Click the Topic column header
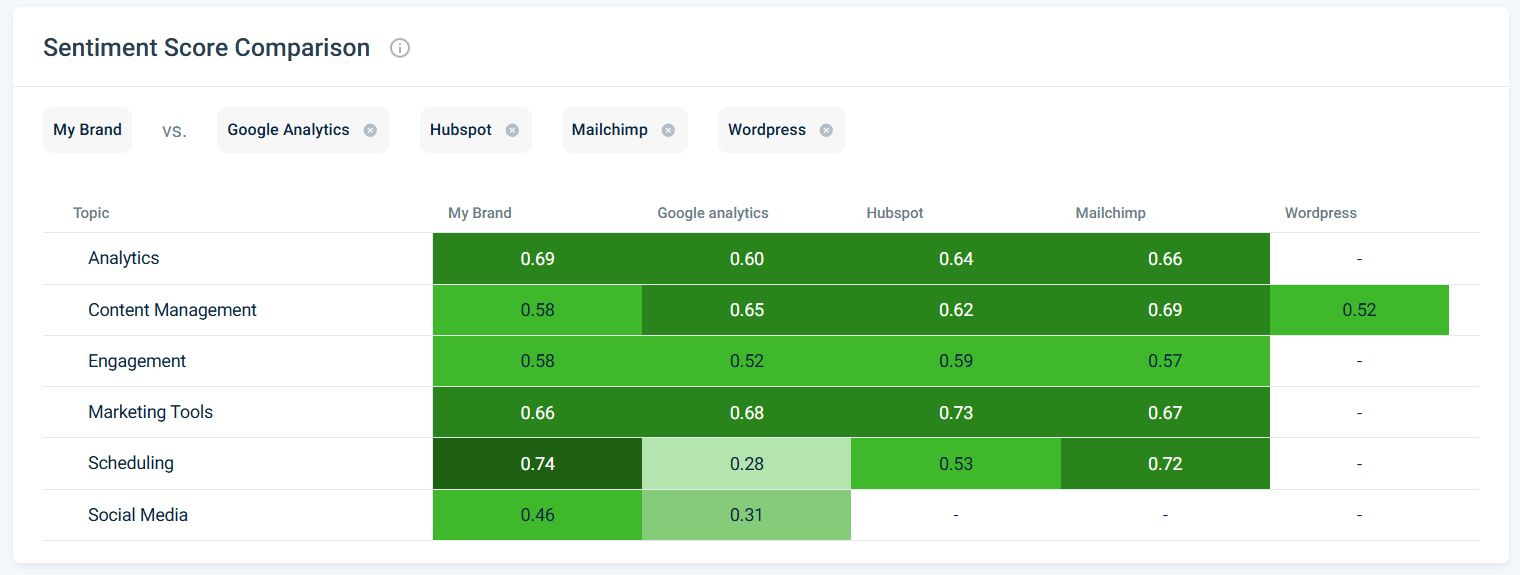1520x575 pixels. pos(91,213)
